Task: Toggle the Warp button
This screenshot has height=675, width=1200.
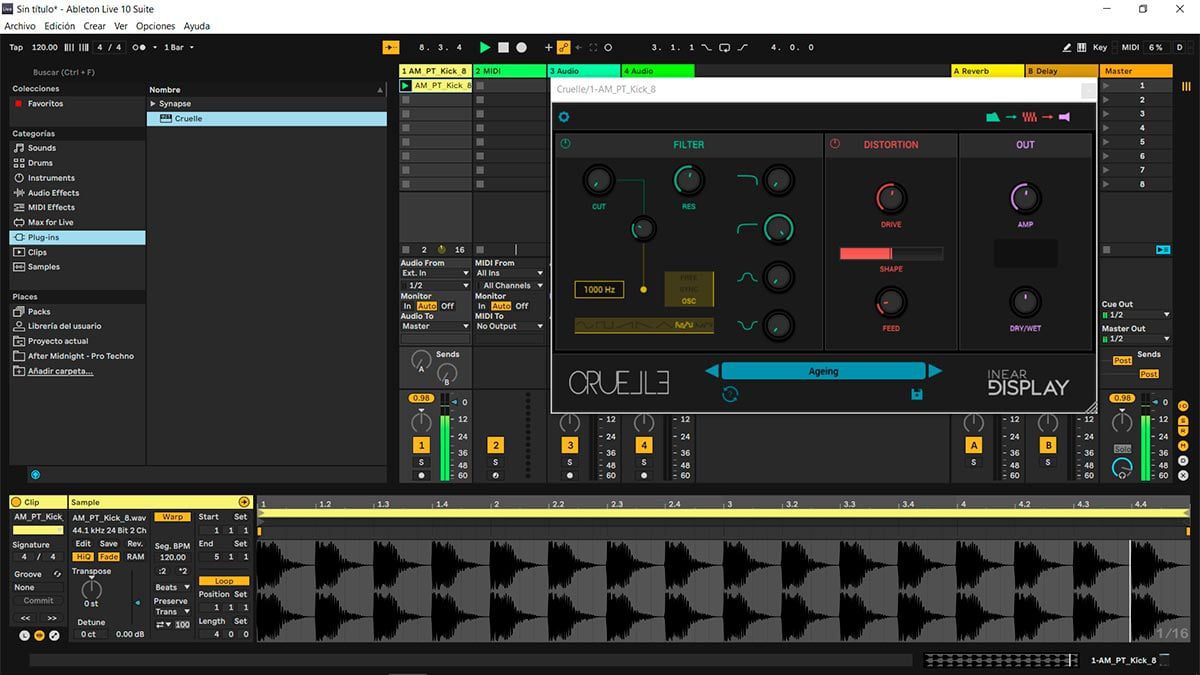Action: pos(173,517)
